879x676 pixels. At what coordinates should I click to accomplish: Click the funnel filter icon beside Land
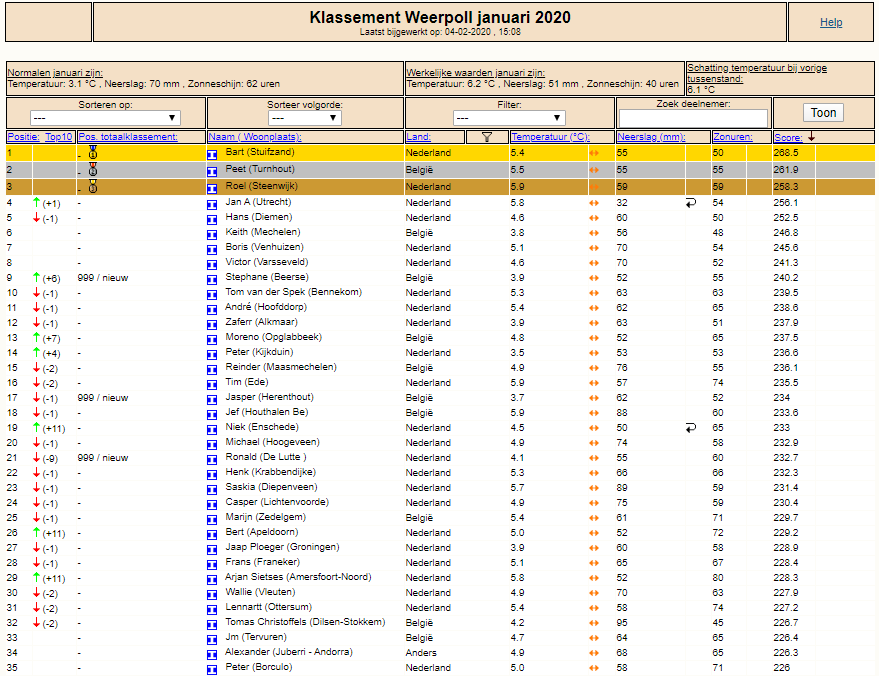tap(487, 137)
